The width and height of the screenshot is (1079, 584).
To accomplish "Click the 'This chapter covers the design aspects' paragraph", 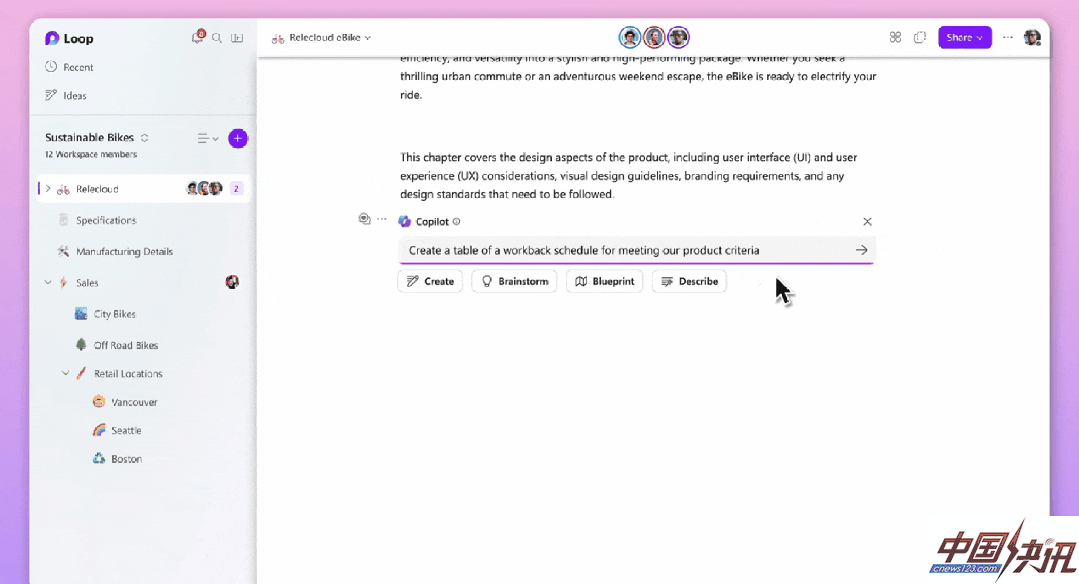I will [x=628, y=176].
